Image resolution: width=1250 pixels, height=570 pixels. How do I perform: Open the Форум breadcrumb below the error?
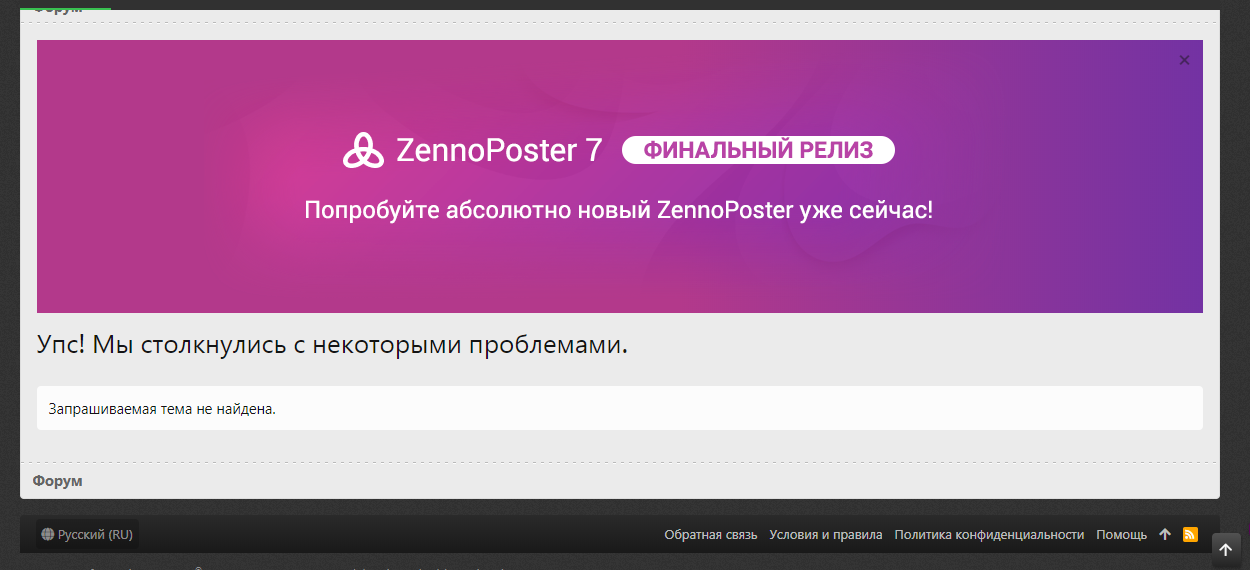(x=57, y=481)
